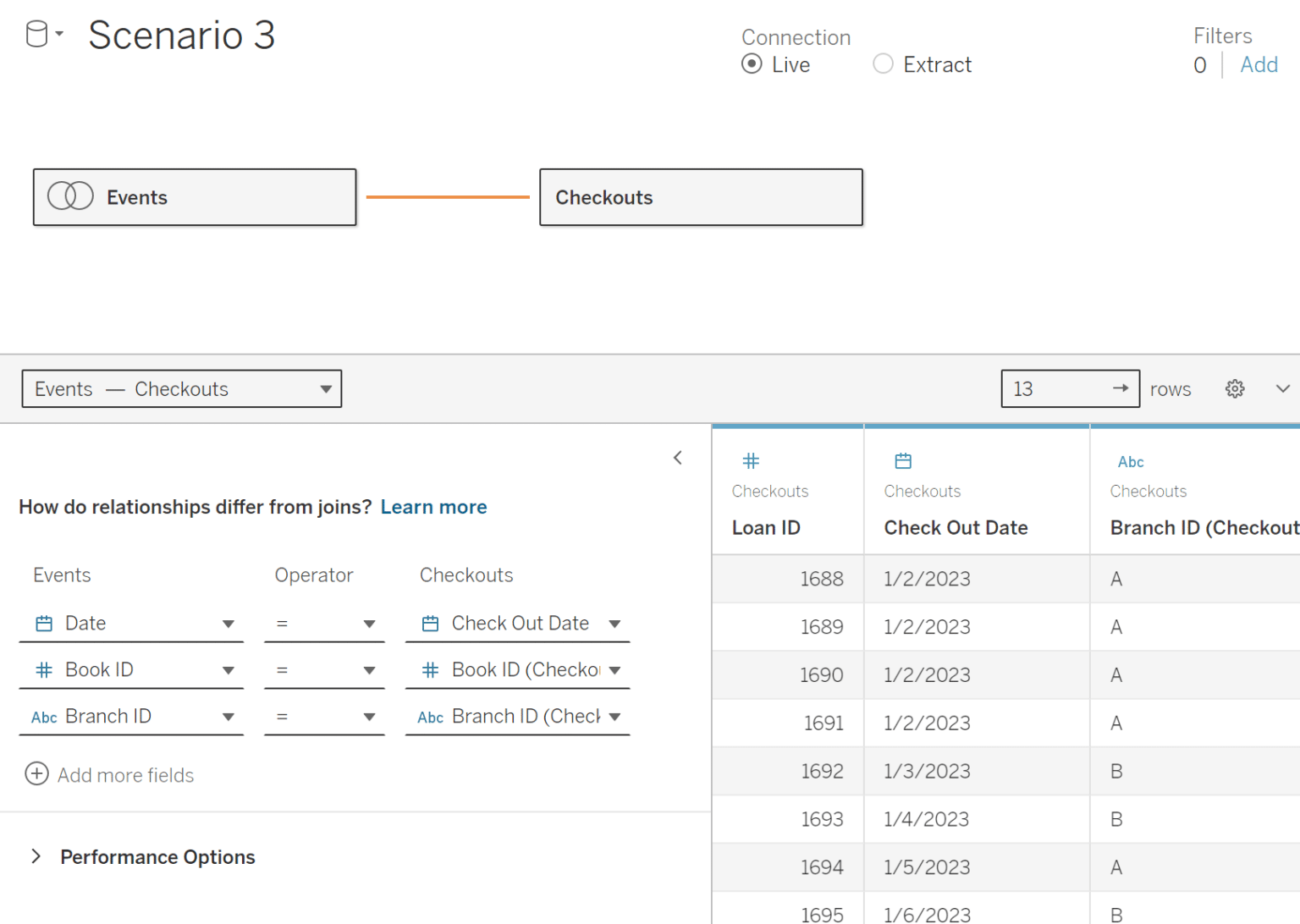The image size is (1300, 924).
Task: Open the data grid settings gear icon
Action: (1234, 388)
